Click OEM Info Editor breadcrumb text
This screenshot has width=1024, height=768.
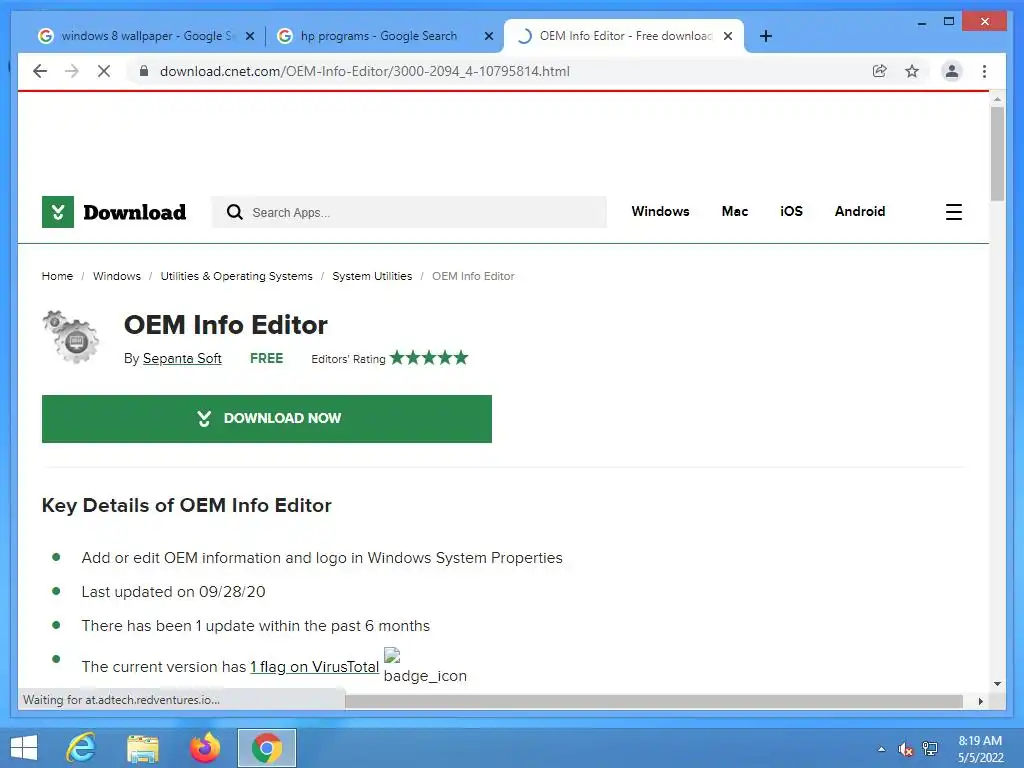[x=473, y=276]
